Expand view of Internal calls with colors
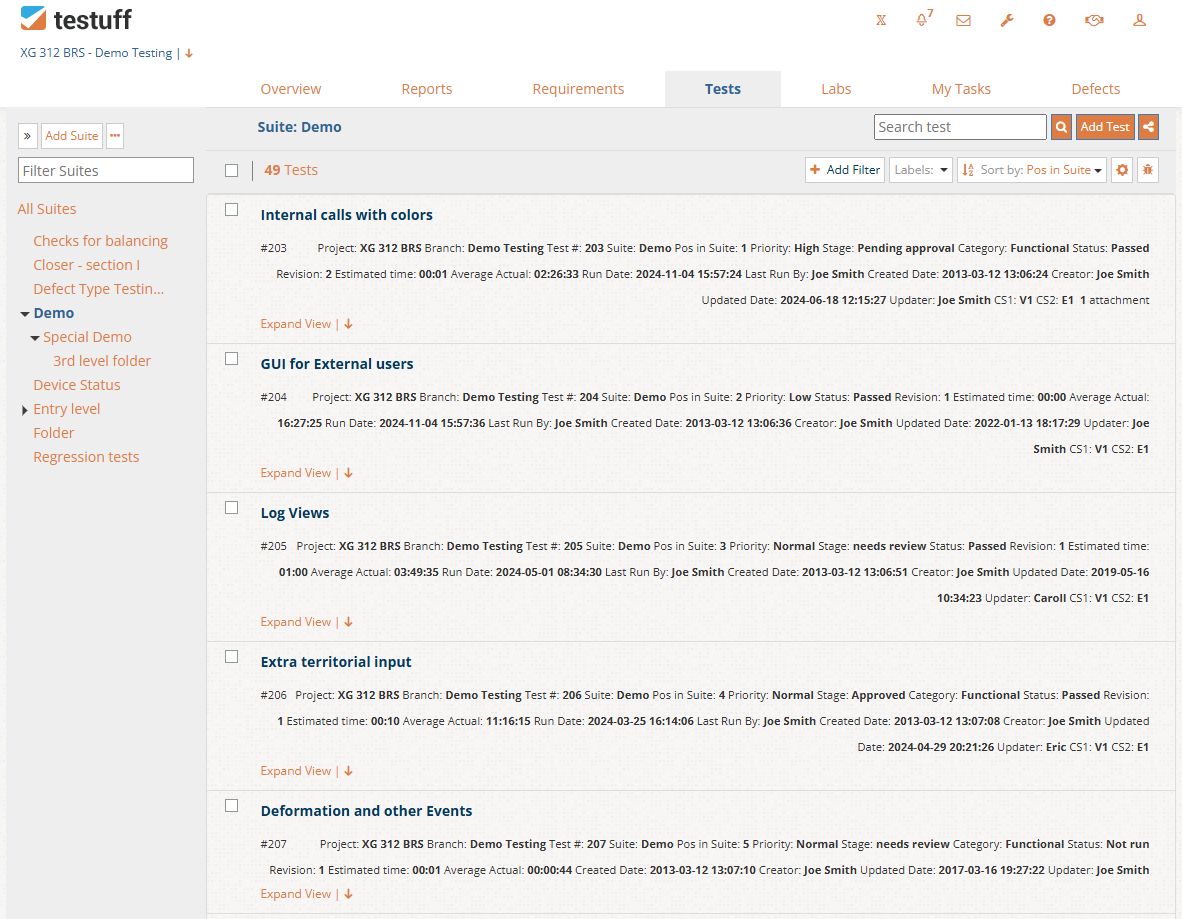 click(296, 324)
